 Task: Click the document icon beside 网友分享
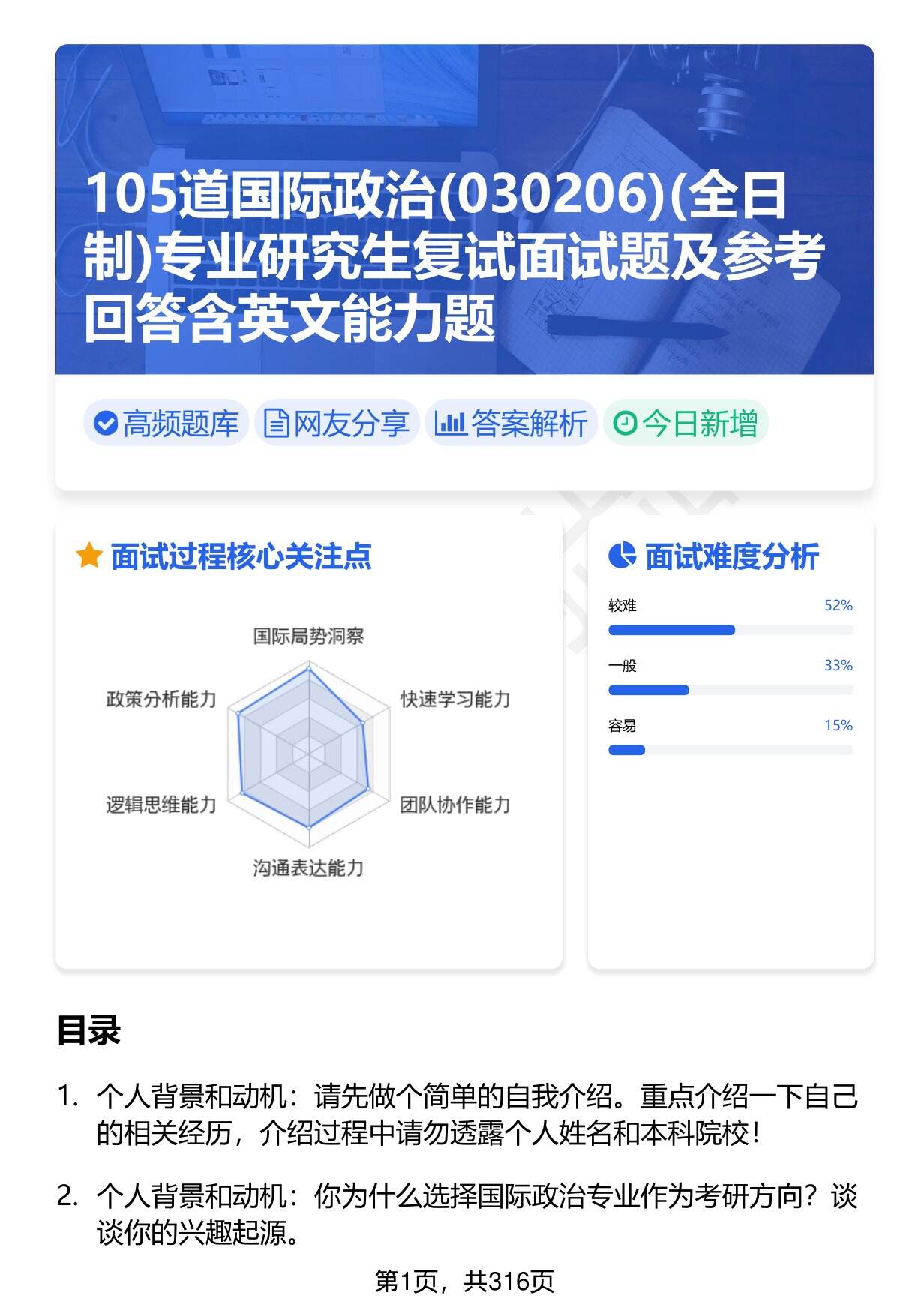point(276,424)
